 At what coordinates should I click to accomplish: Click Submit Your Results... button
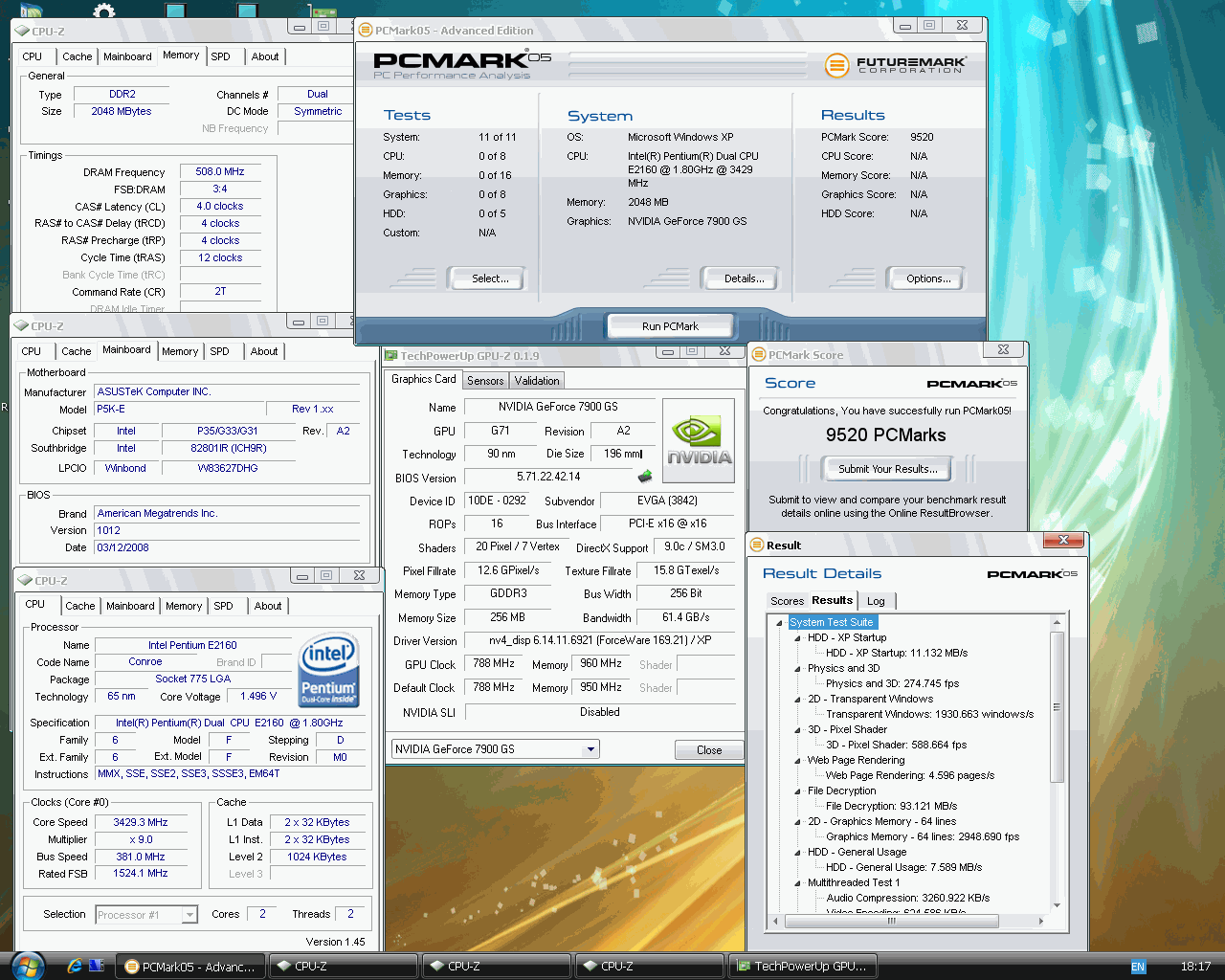click(x=888, y=469)
